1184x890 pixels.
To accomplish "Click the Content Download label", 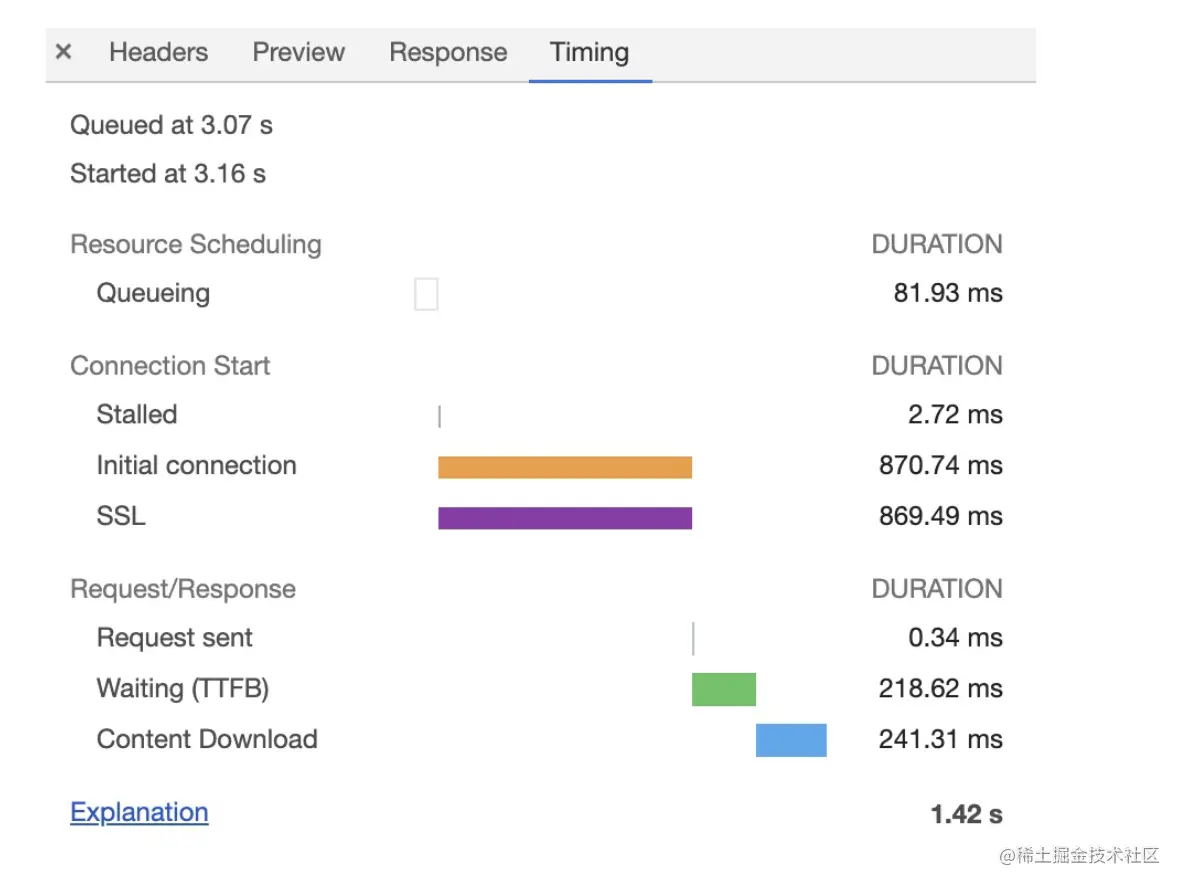I will pos(207,740).
